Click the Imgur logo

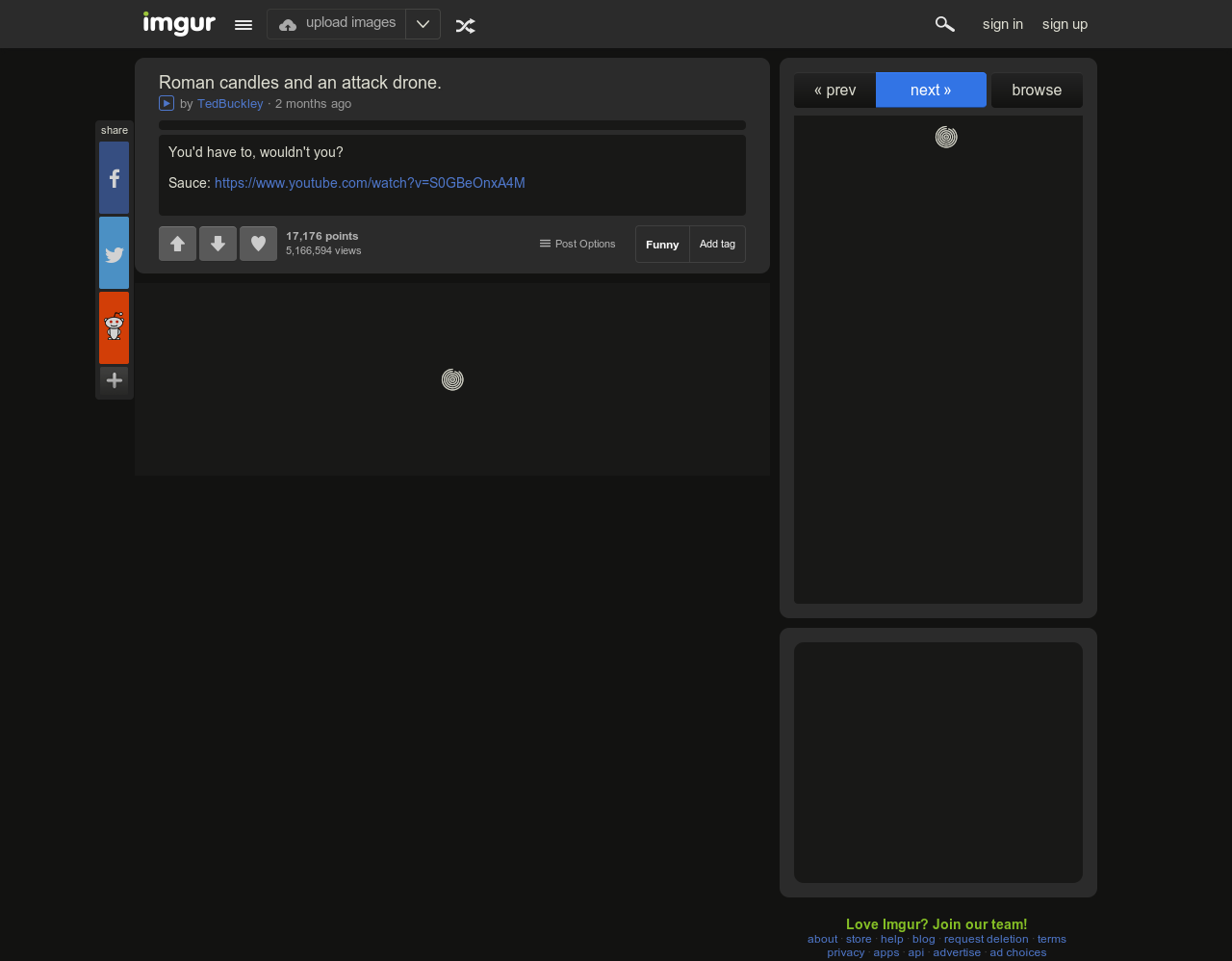(179, 23)
